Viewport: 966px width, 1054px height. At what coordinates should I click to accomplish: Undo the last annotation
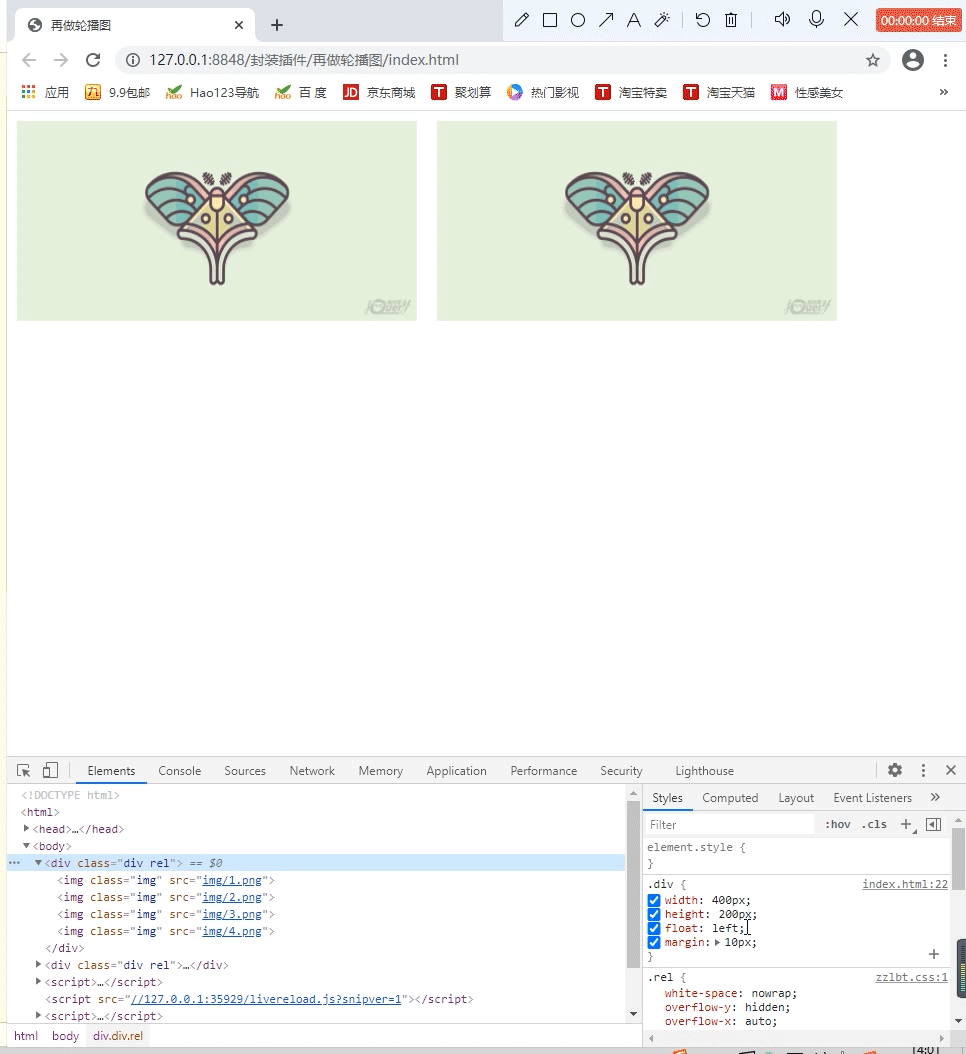click(702, 20)
